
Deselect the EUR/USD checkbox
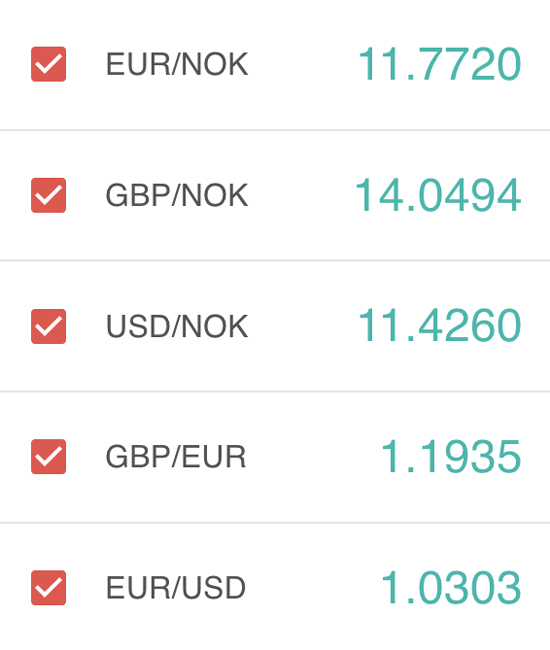tap(48, 587)
